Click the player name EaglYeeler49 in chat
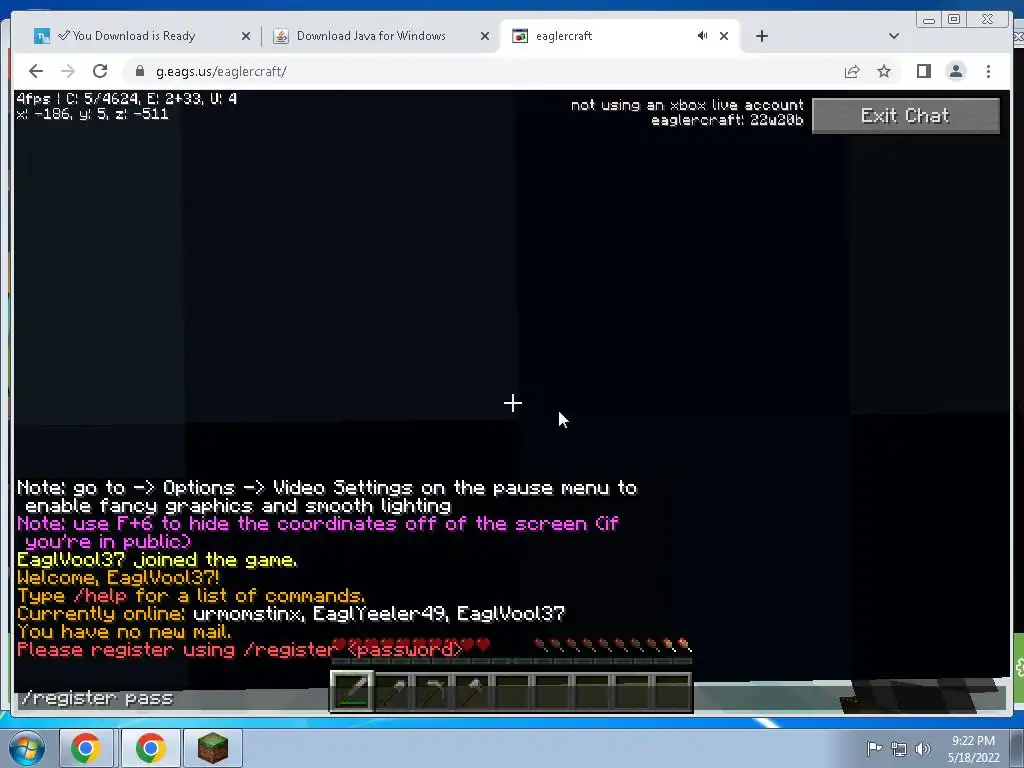Screen dimensions: 1024x768 380,614
